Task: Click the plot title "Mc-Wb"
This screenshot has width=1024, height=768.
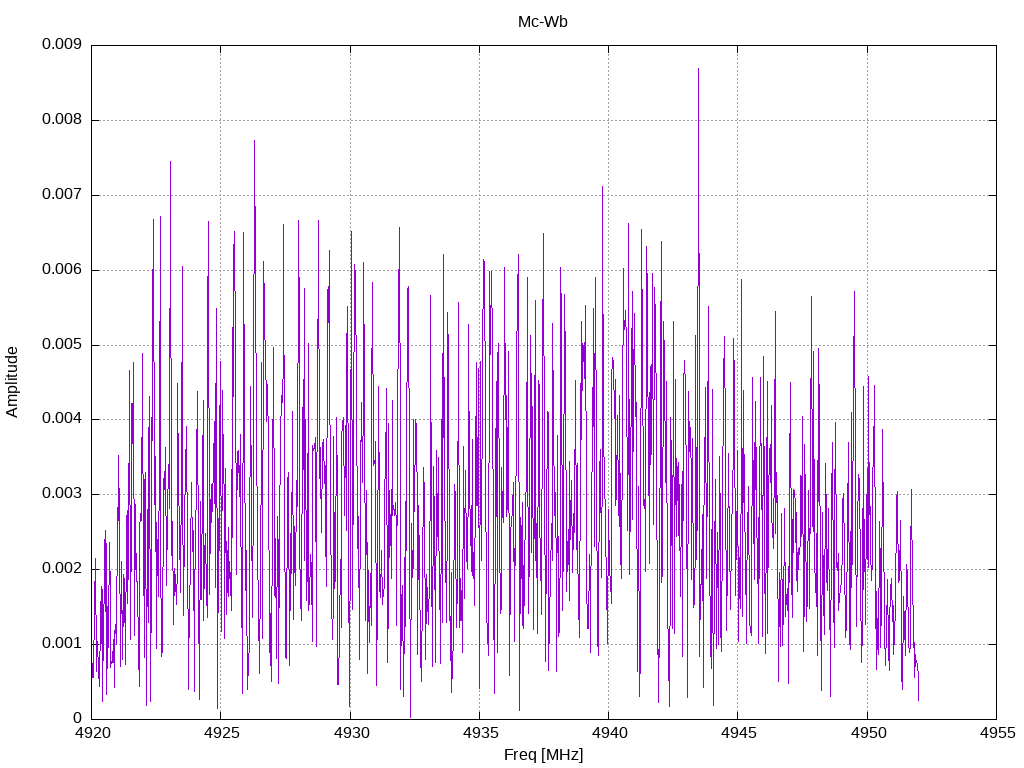Action: (543, 22)
